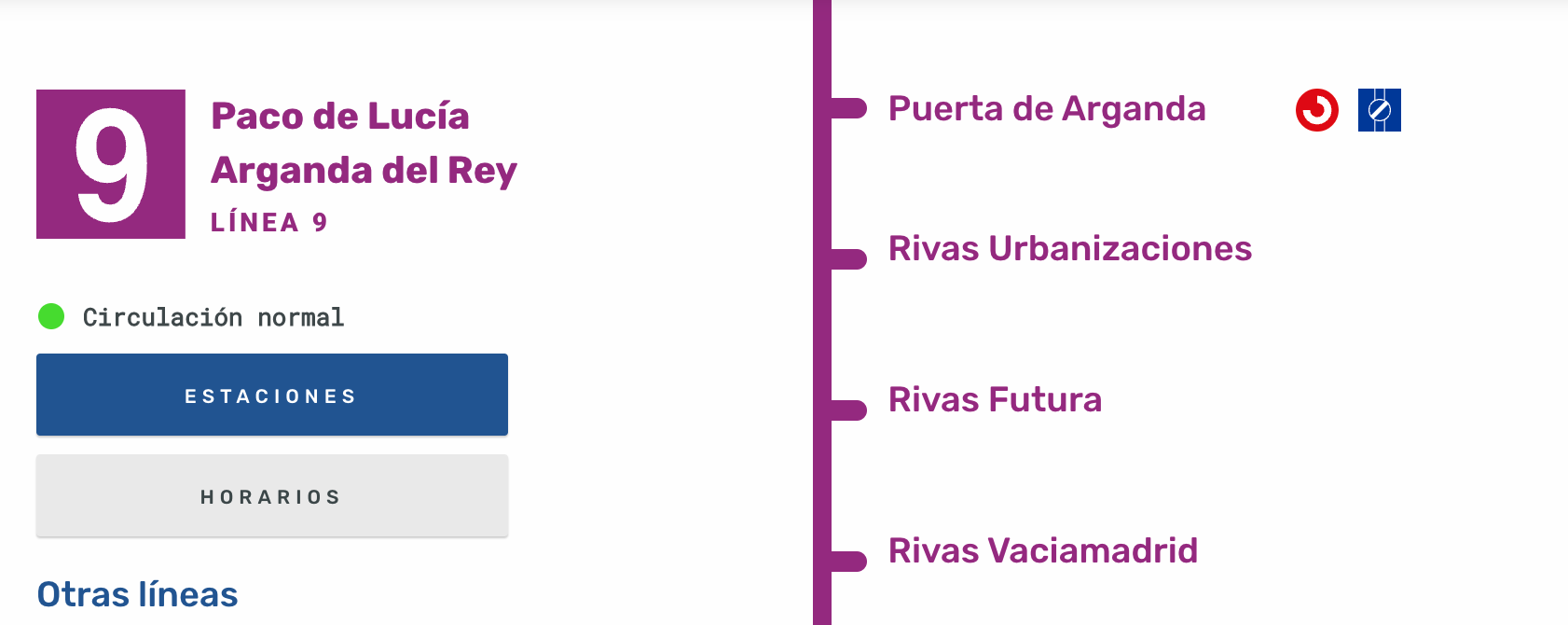
Task: Switch to the HORARIOS view
Action: click(x=272, y=495)
